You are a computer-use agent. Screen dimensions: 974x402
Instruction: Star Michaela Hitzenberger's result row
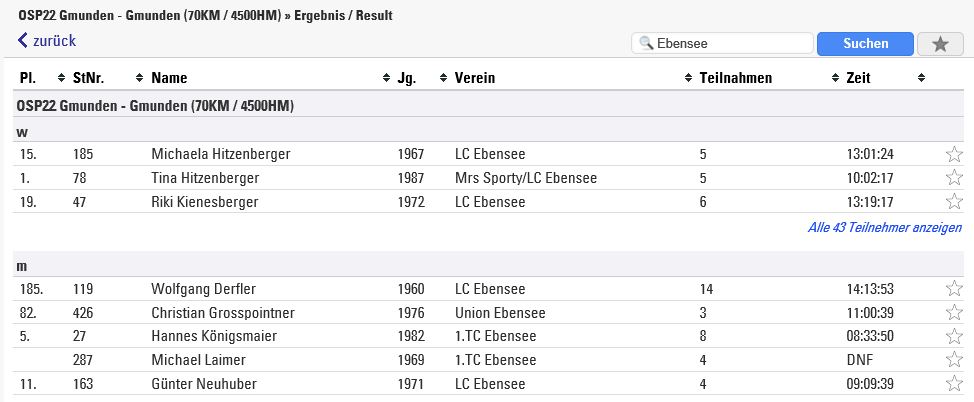click(x=954, y=154)
